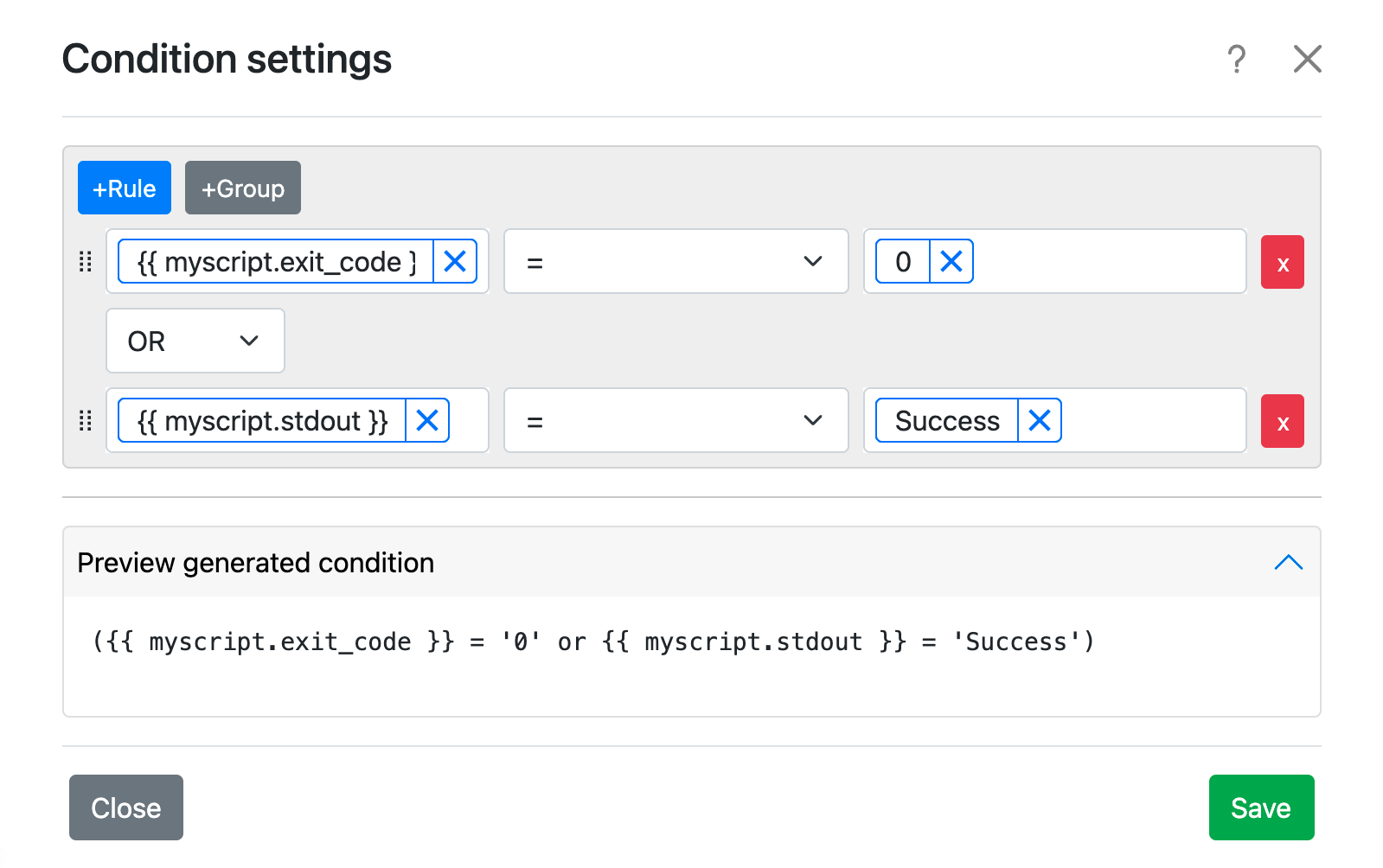
Task: Change the OR logical operator dropdown
Action: coord(195,341)
